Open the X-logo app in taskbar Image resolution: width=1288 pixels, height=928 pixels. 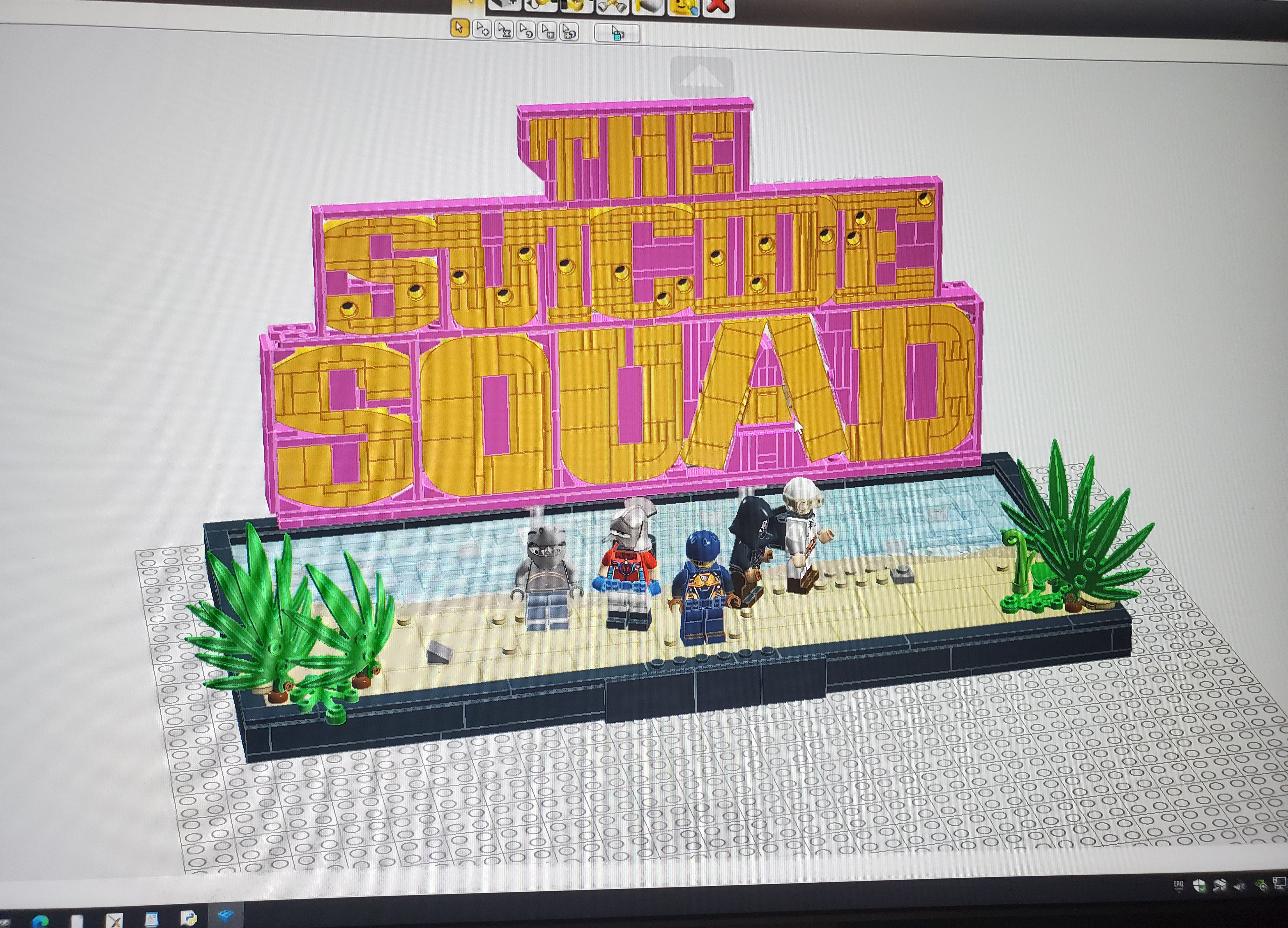click(114, 921)
